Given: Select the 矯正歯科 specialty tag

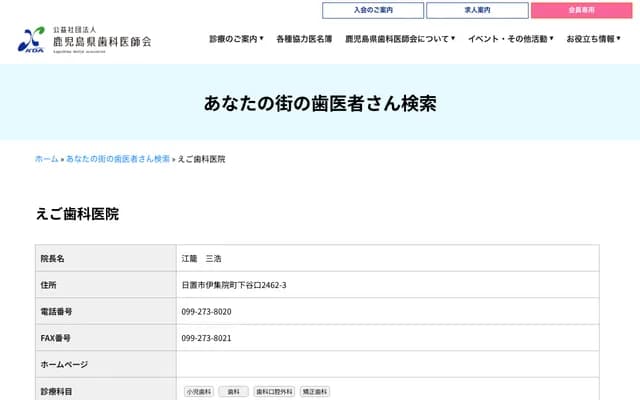Looking at the screenshot, I should tap(315, 392).
